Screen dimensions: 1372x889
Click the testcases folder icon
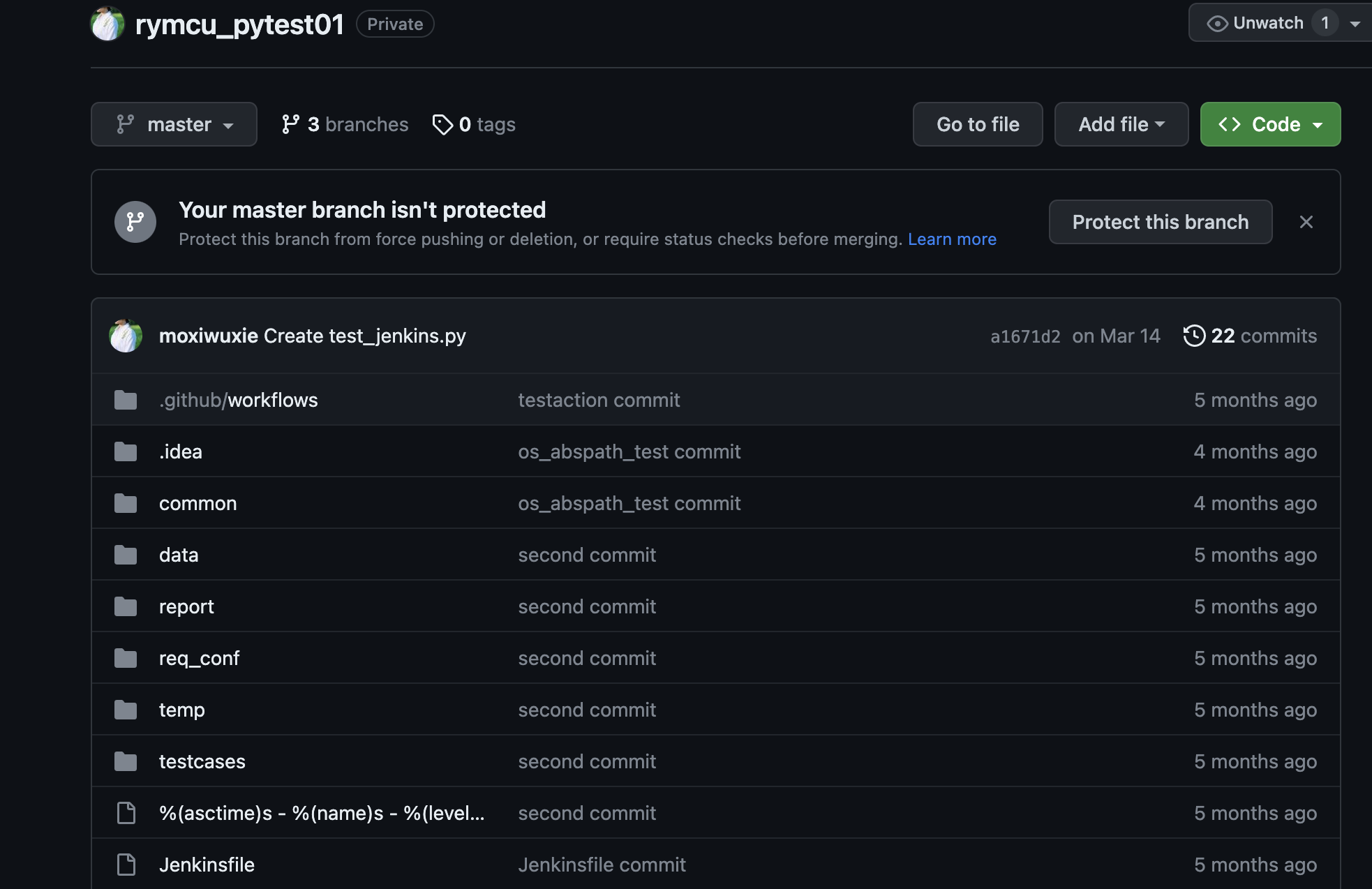pos(126,761)
